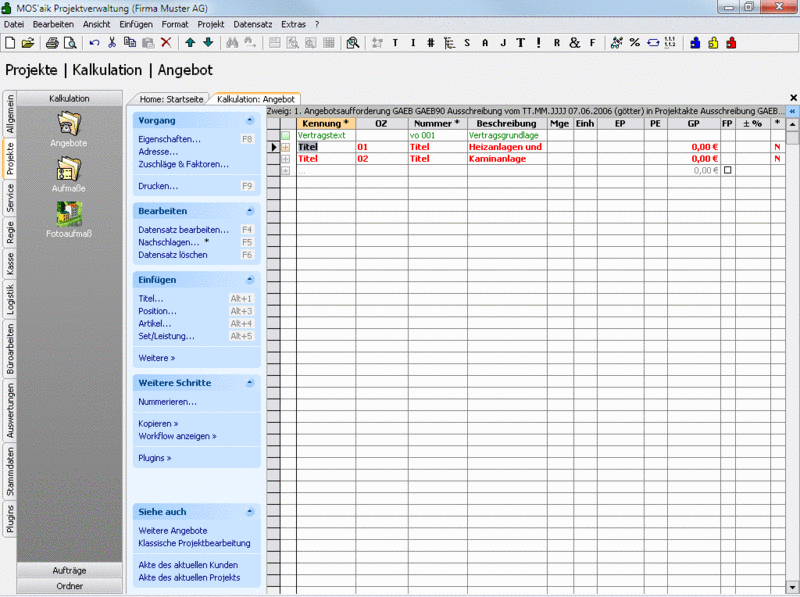
Task: Hide the side panel with the « button
Action: click(792, 111)
